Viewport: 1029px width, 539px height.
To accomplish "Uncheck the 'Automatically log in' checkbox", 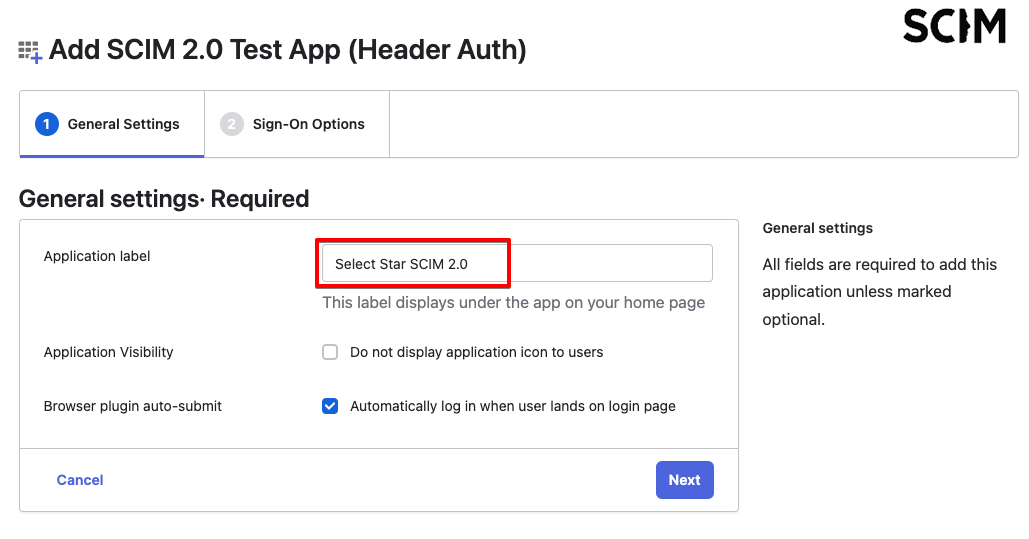I will (330, 406).
